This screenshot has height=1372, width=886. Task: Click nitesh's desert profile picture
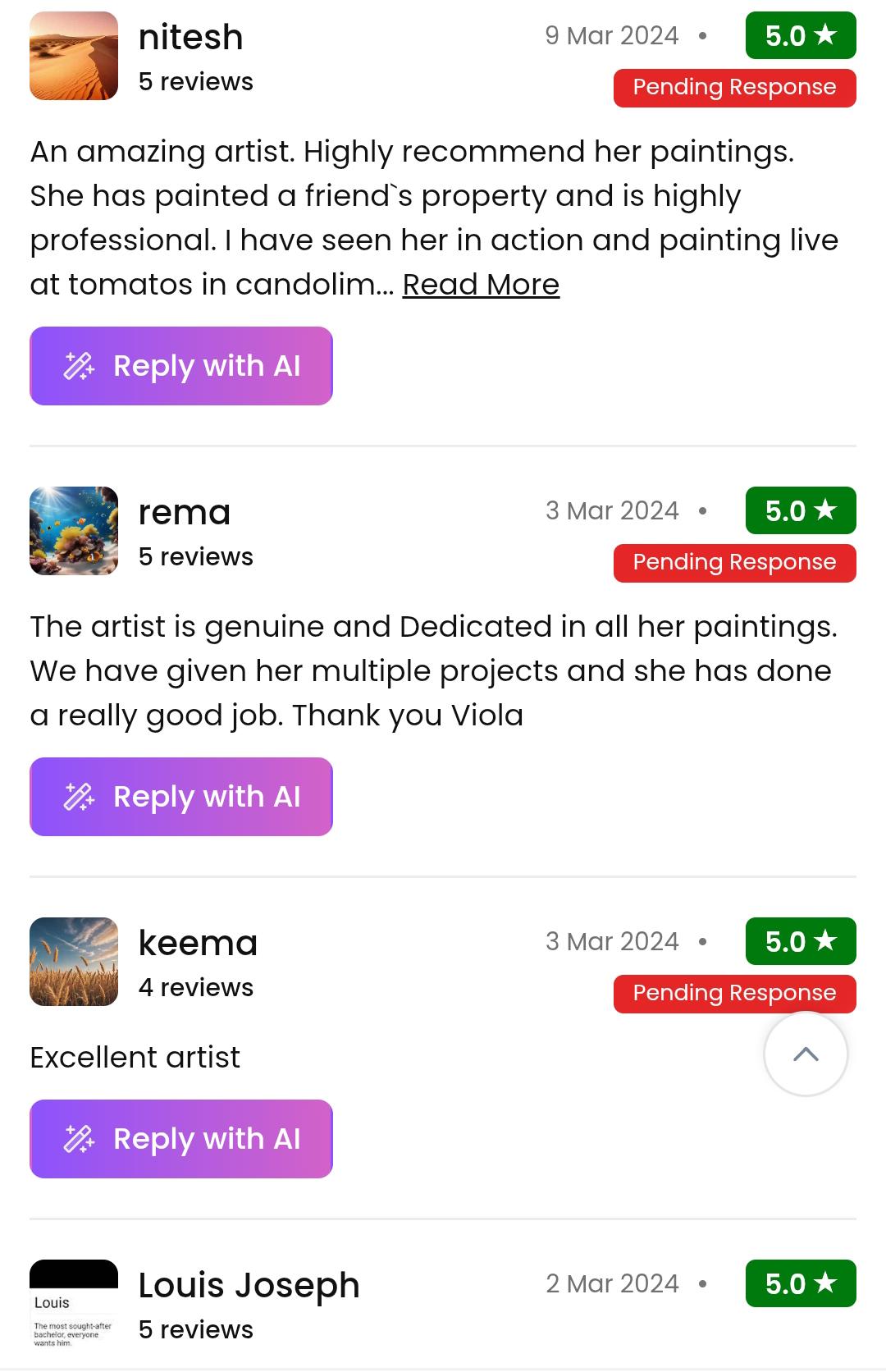(x=74, y=56)
